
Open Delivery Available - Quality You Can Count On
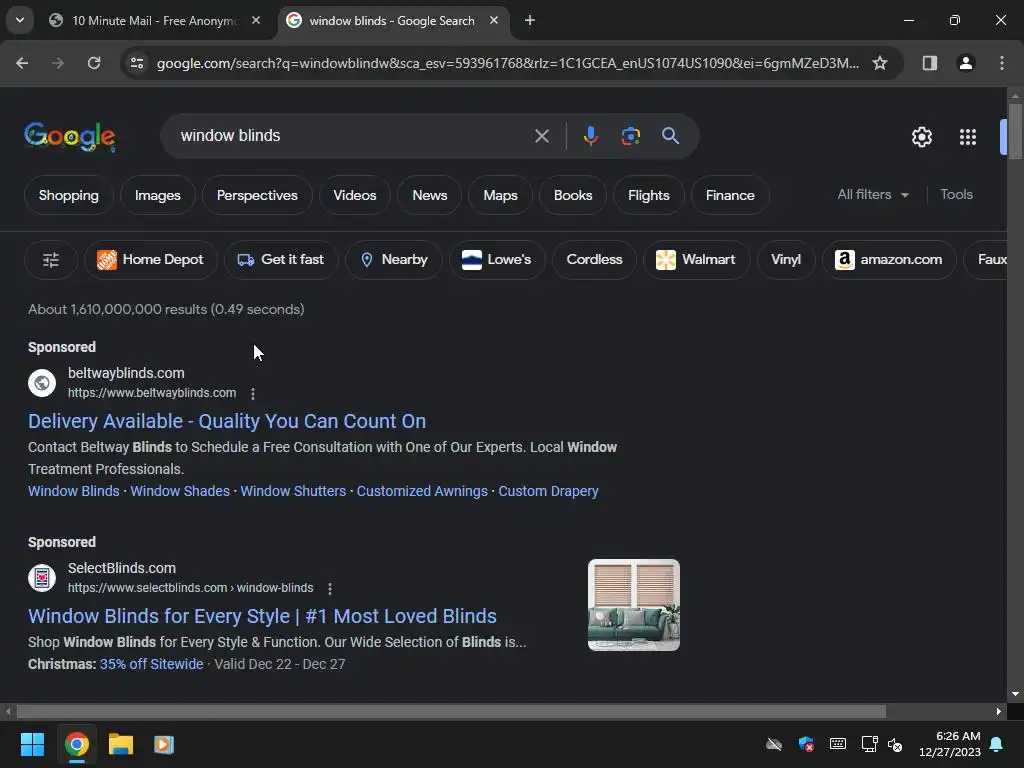(227, 421)
